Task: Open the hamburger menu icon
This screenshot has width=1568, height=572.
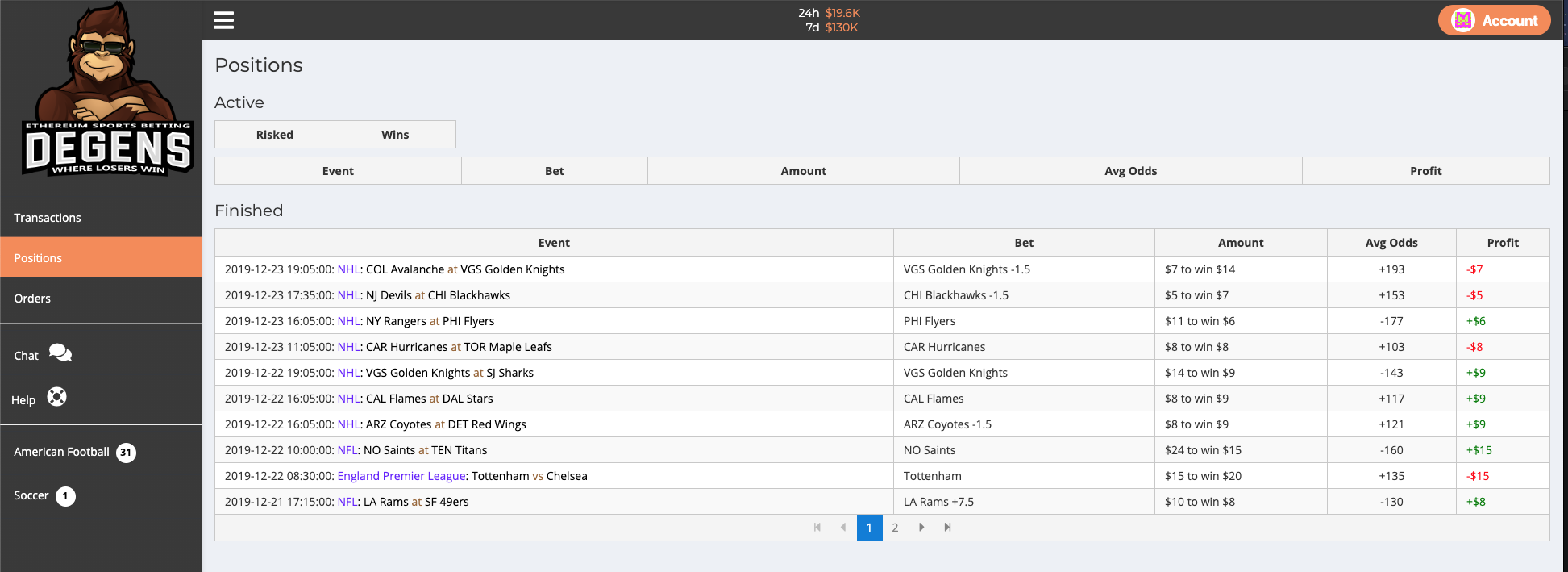Action: pos(223,20)
